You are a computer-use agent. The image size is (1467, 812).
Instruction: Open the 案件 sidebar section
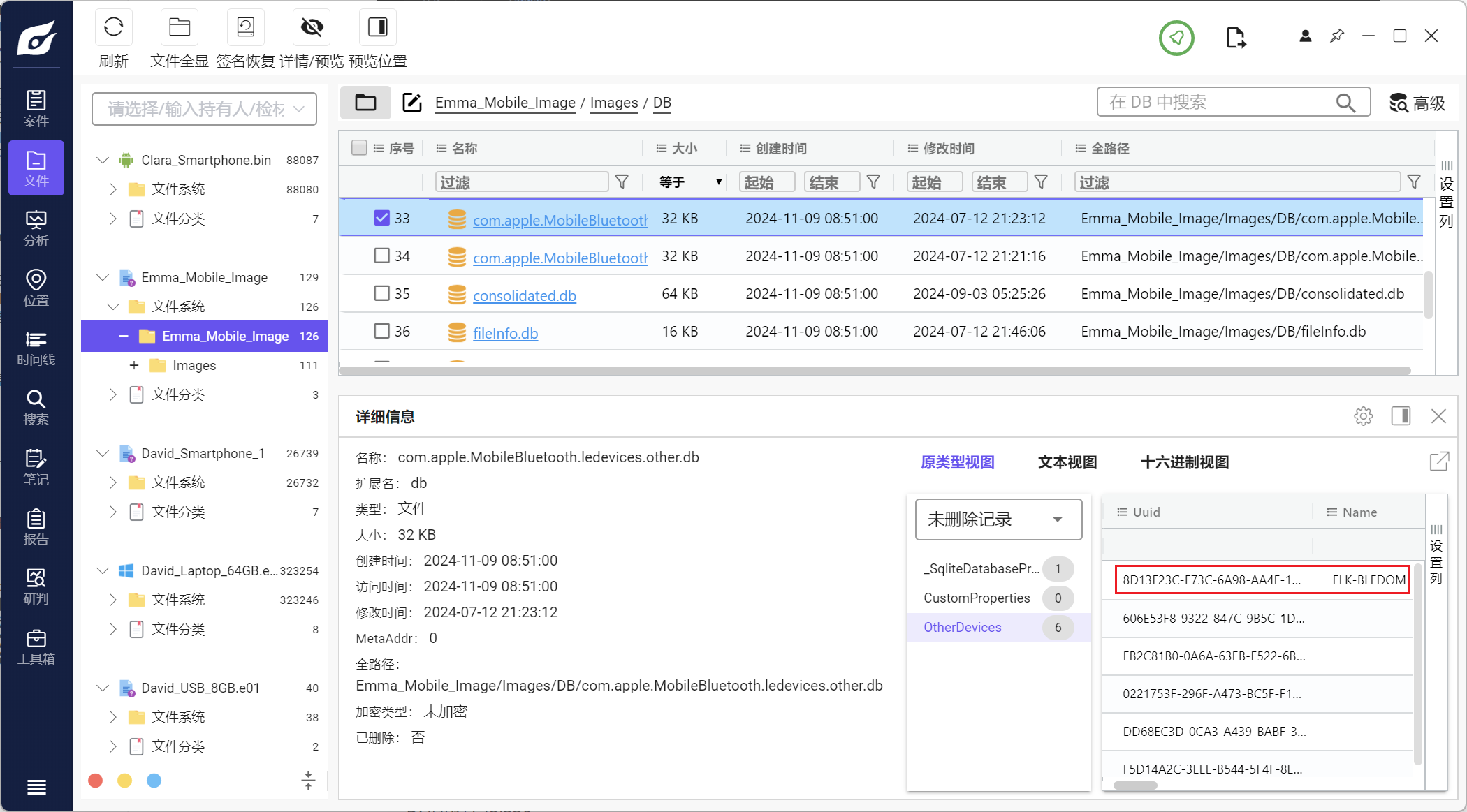[x=36, y=109]
